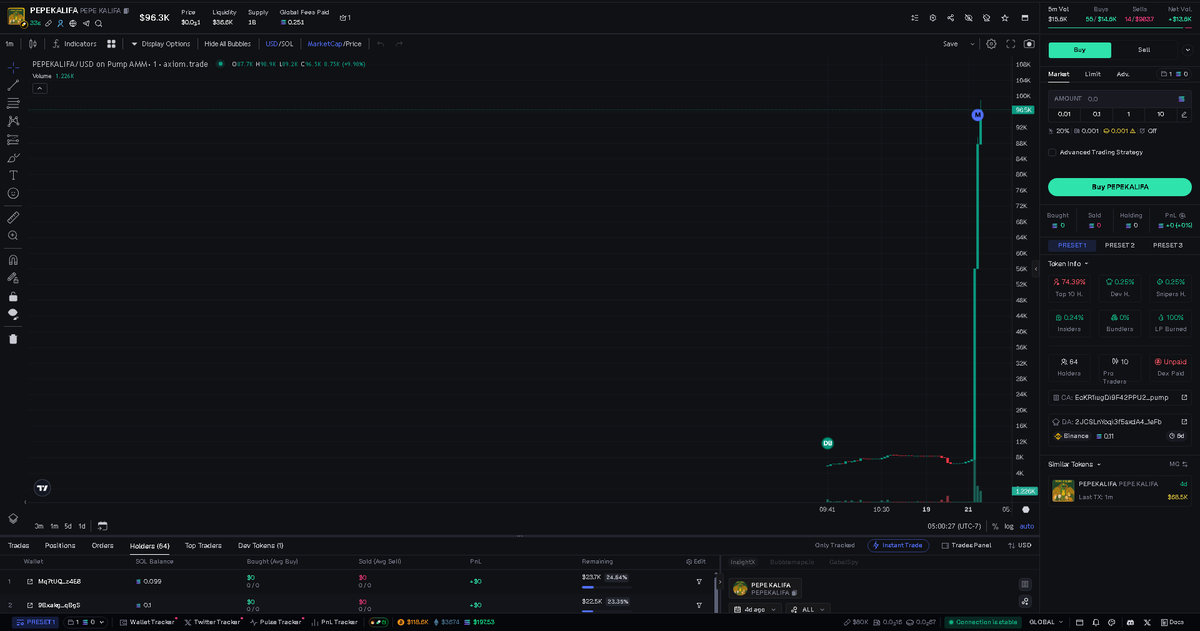This screenshot has width=1200, height=631.
Task: Switch between USD/SOL display
Action: pos(279,44)
